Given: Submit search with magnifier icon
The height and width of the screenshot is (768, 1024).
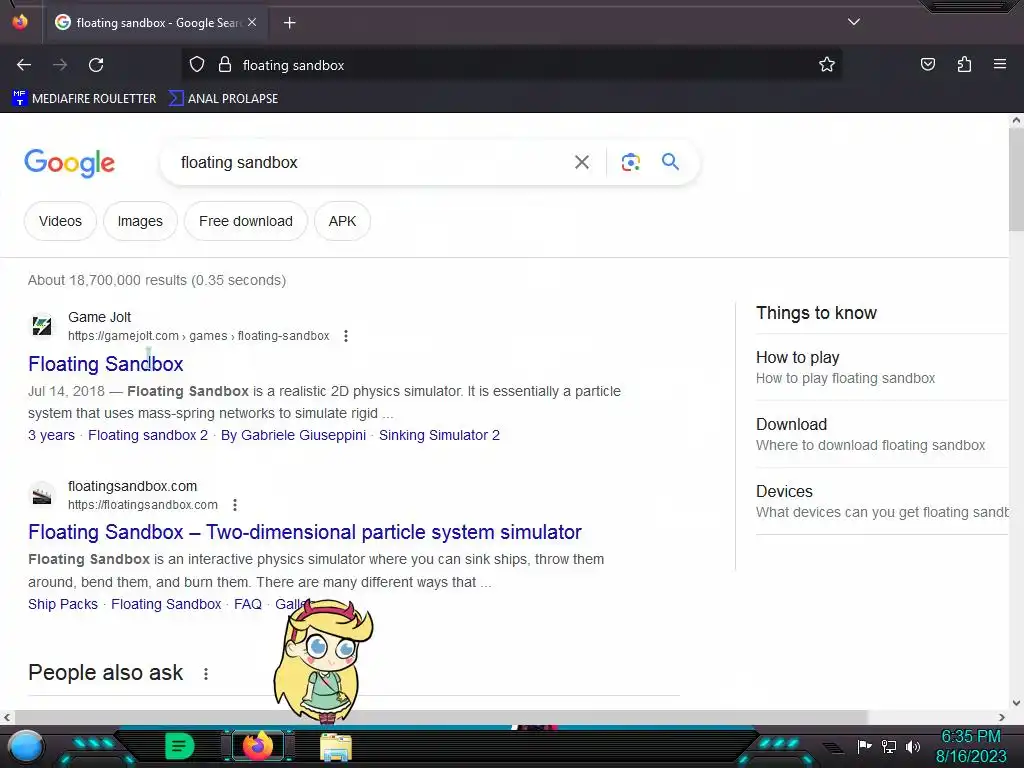Looking at the screenshot, I should 670,161.
